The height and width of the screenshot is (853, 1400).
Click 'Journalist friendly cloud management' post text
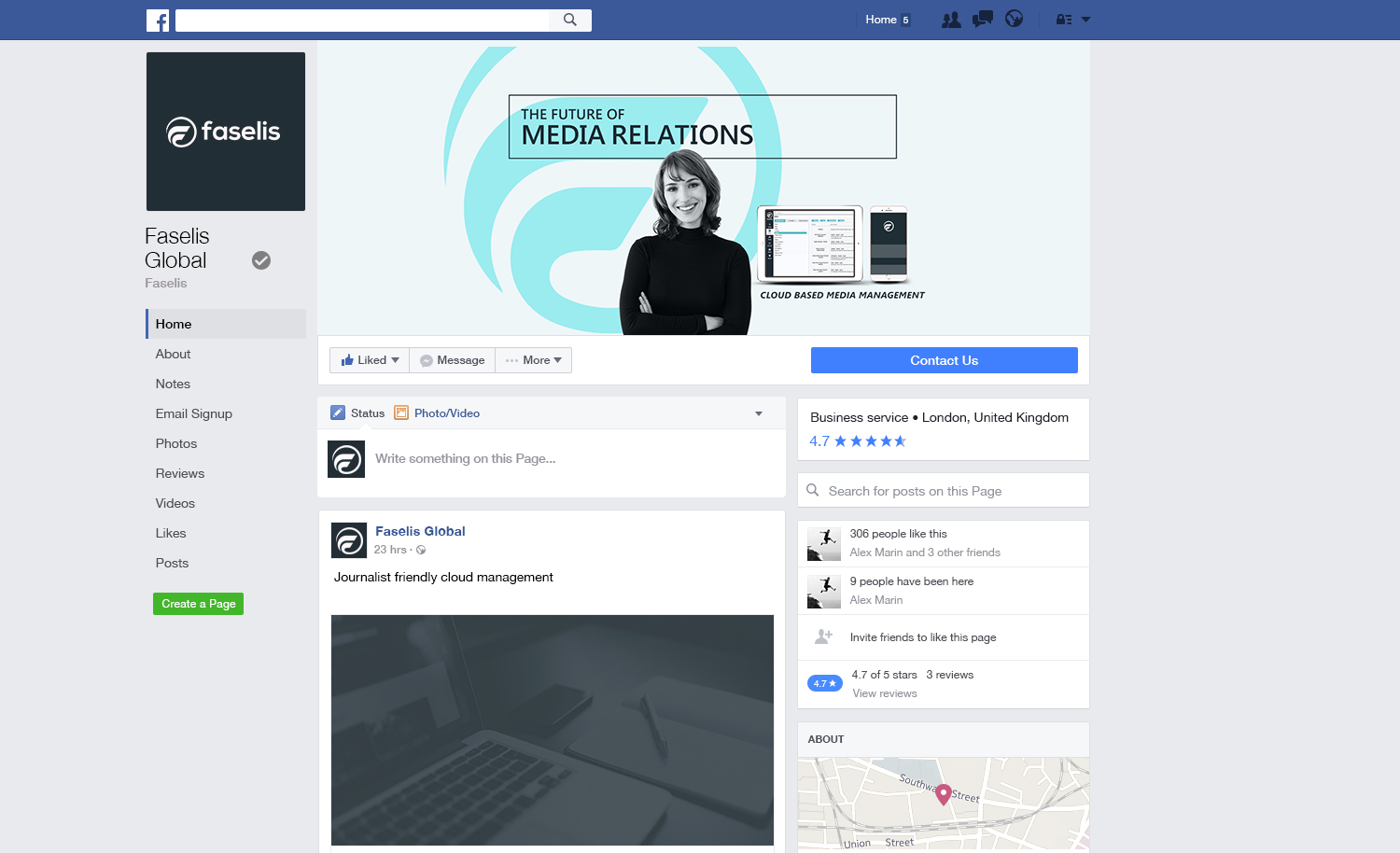(x=444, y=577)
